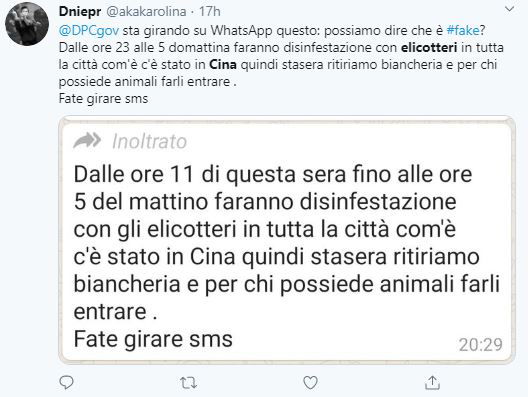
Task: Click the reply speech bubble icon
Action: (66, 383)
